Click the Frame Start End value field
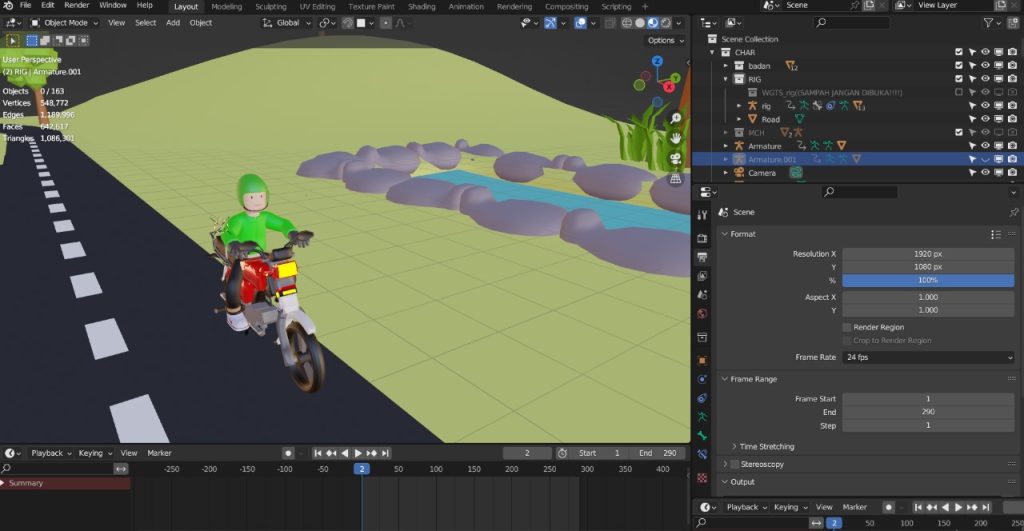This screenshot has width=1024, height=531. [x=928, y=412]
